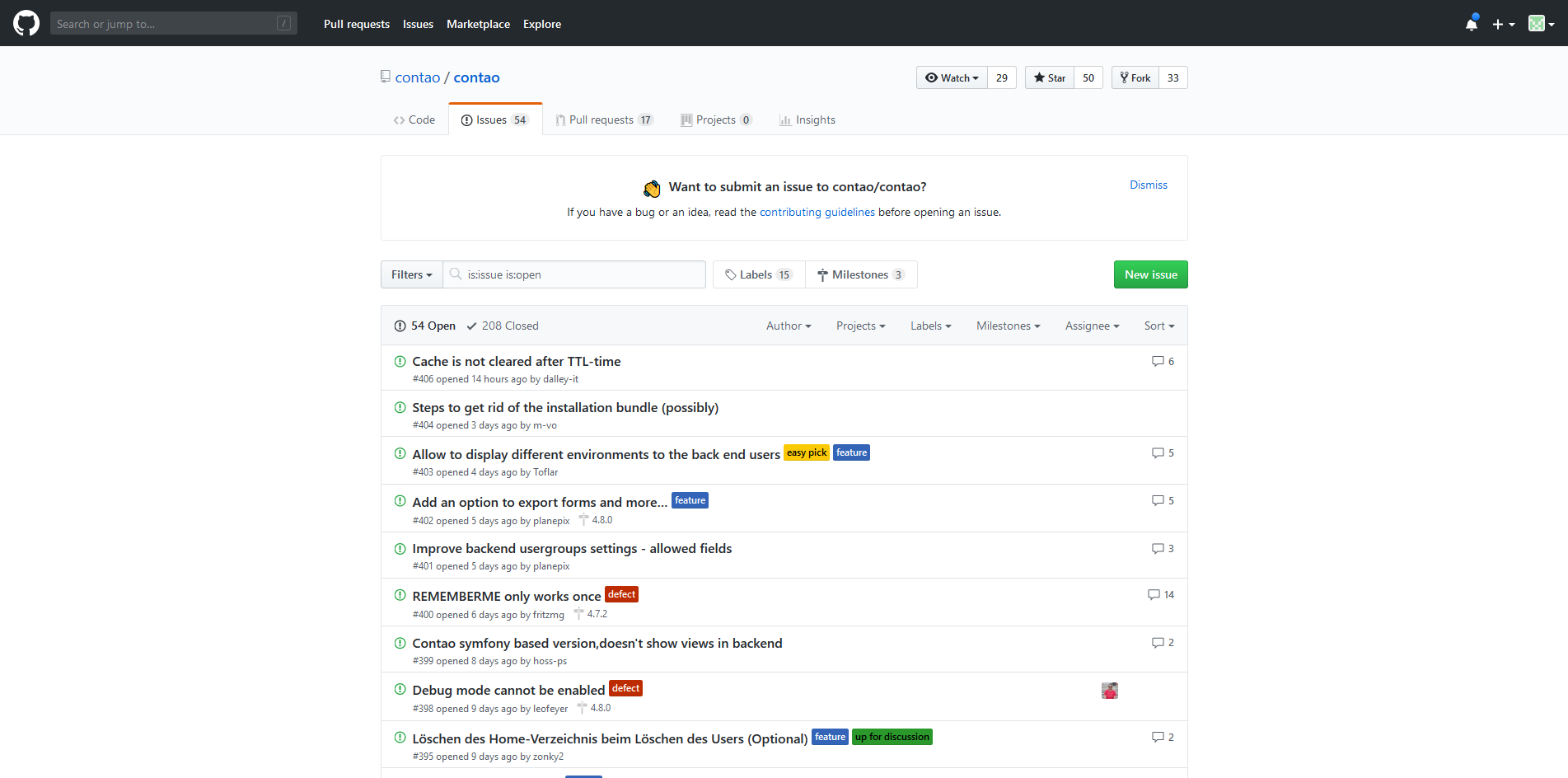Show 208 Closed issues
This screenshot has width=1568, height=778.
503,326
